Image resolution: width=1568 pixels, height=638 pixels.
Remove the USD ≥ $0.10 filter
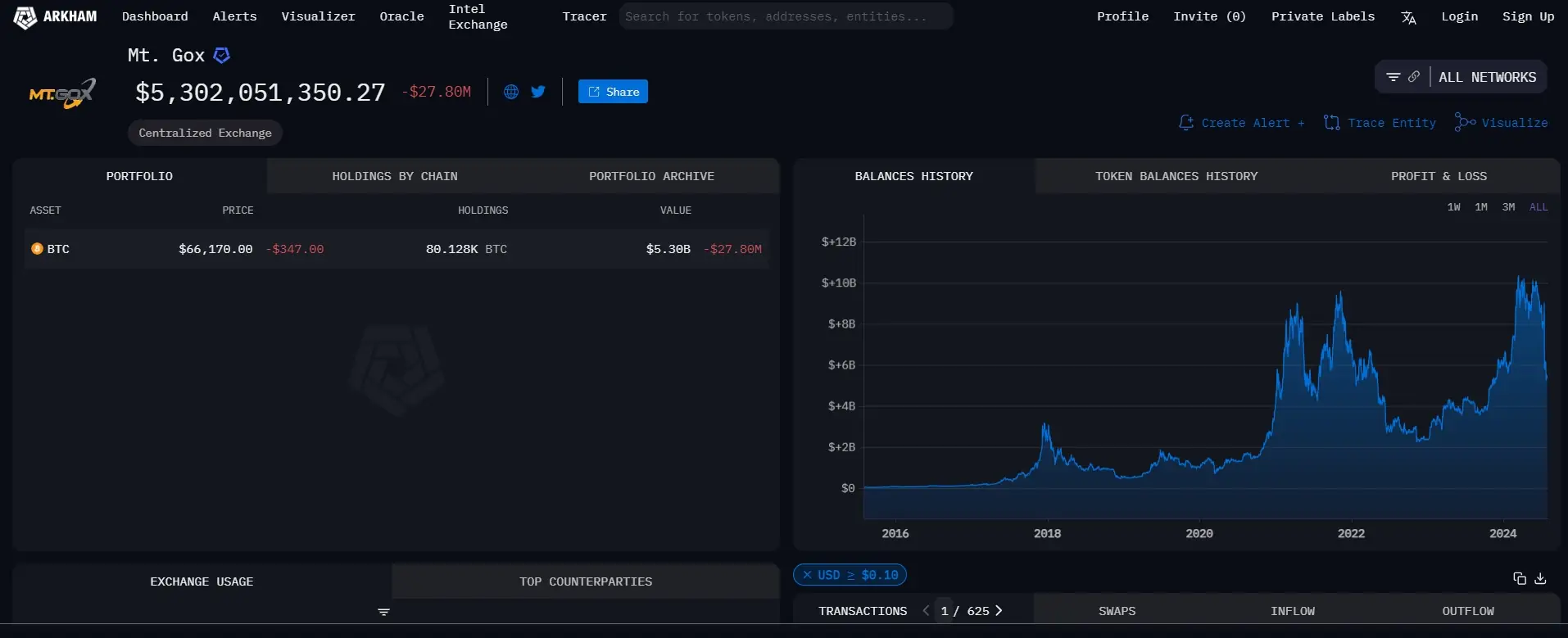point(807,575)
